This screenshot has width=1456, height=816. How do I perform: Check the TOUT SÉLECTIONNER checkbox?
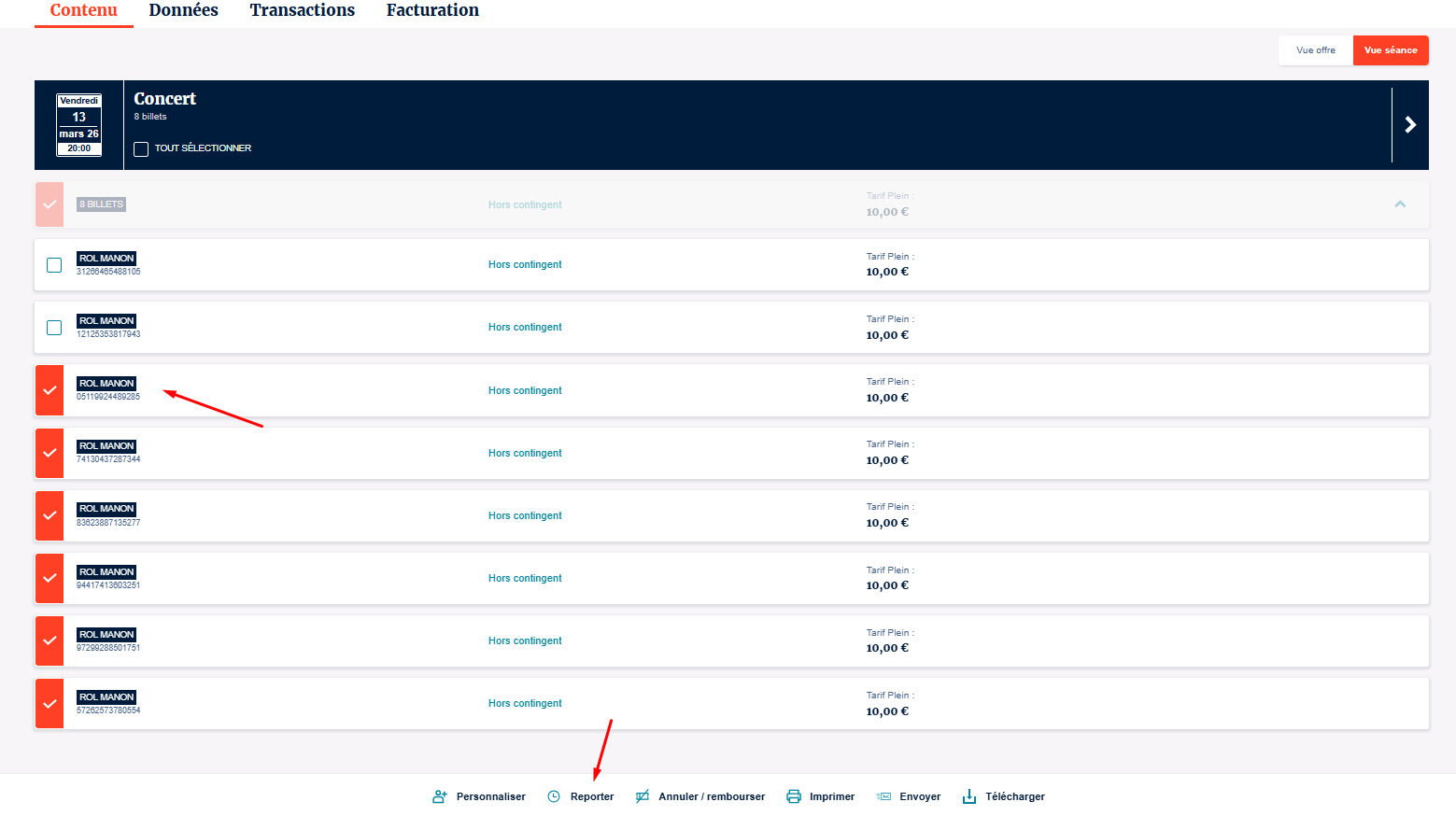141,149
